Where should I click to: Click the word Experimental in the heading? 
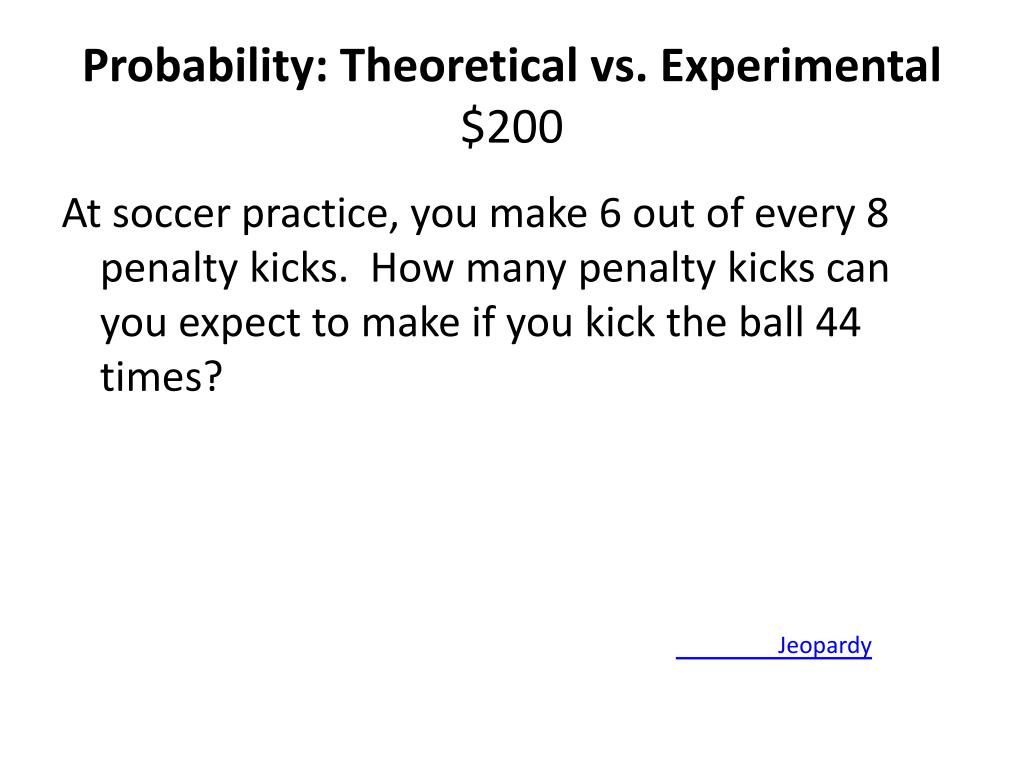point(801,66)
